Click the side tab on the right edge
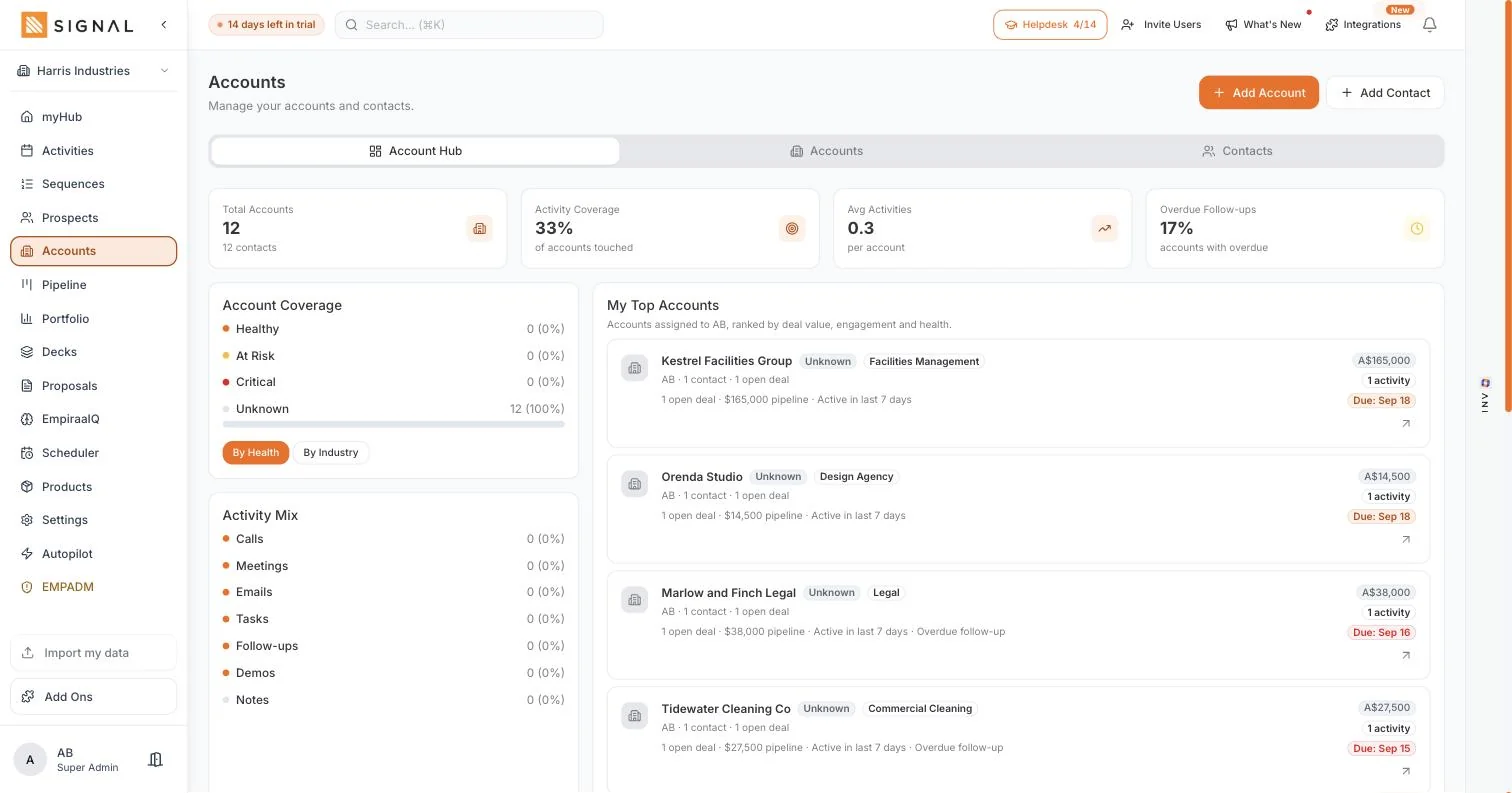 1485,396
